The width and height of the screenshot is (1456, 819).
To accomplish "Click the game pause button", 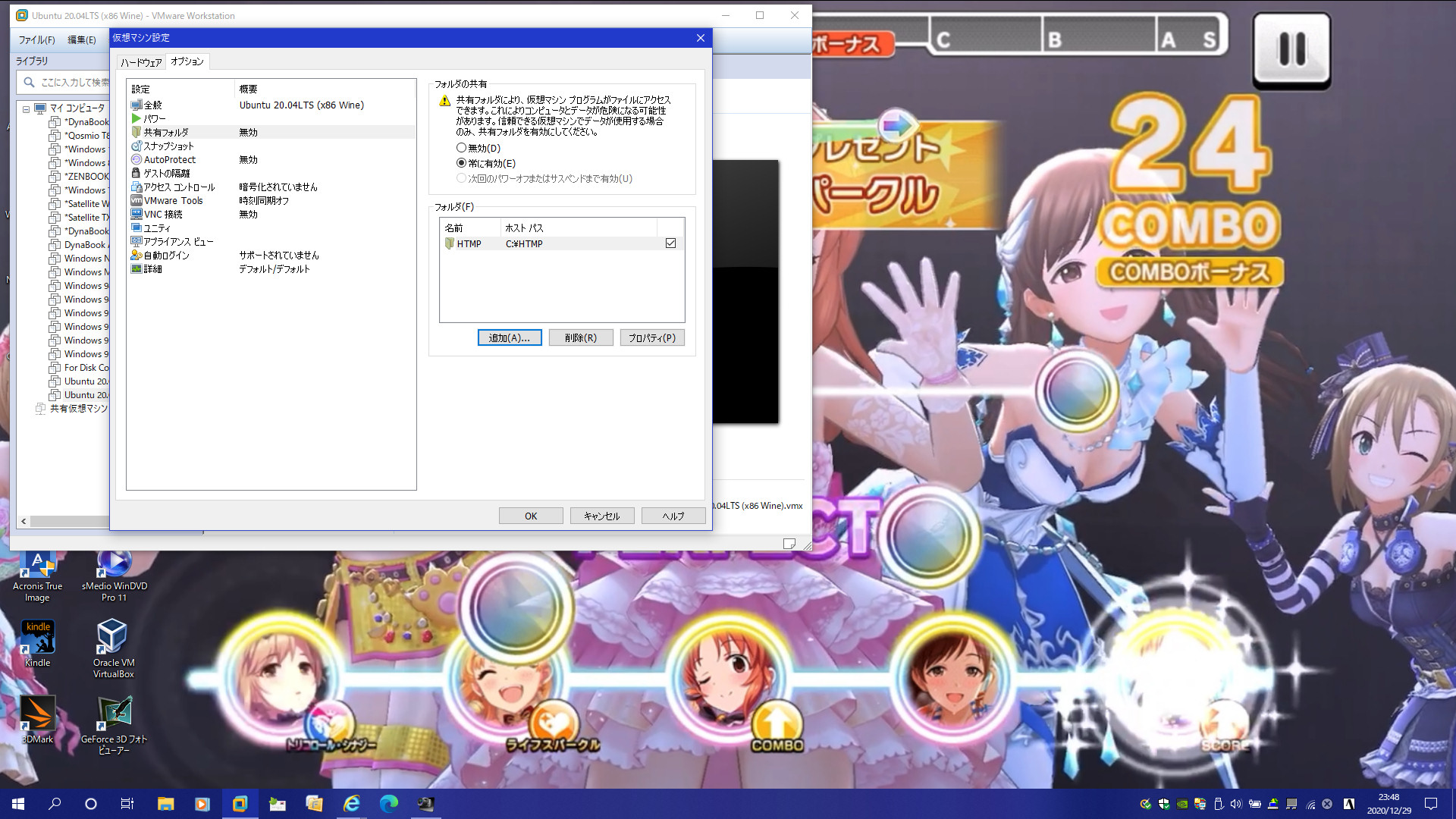I will (x=1291, y=50).
